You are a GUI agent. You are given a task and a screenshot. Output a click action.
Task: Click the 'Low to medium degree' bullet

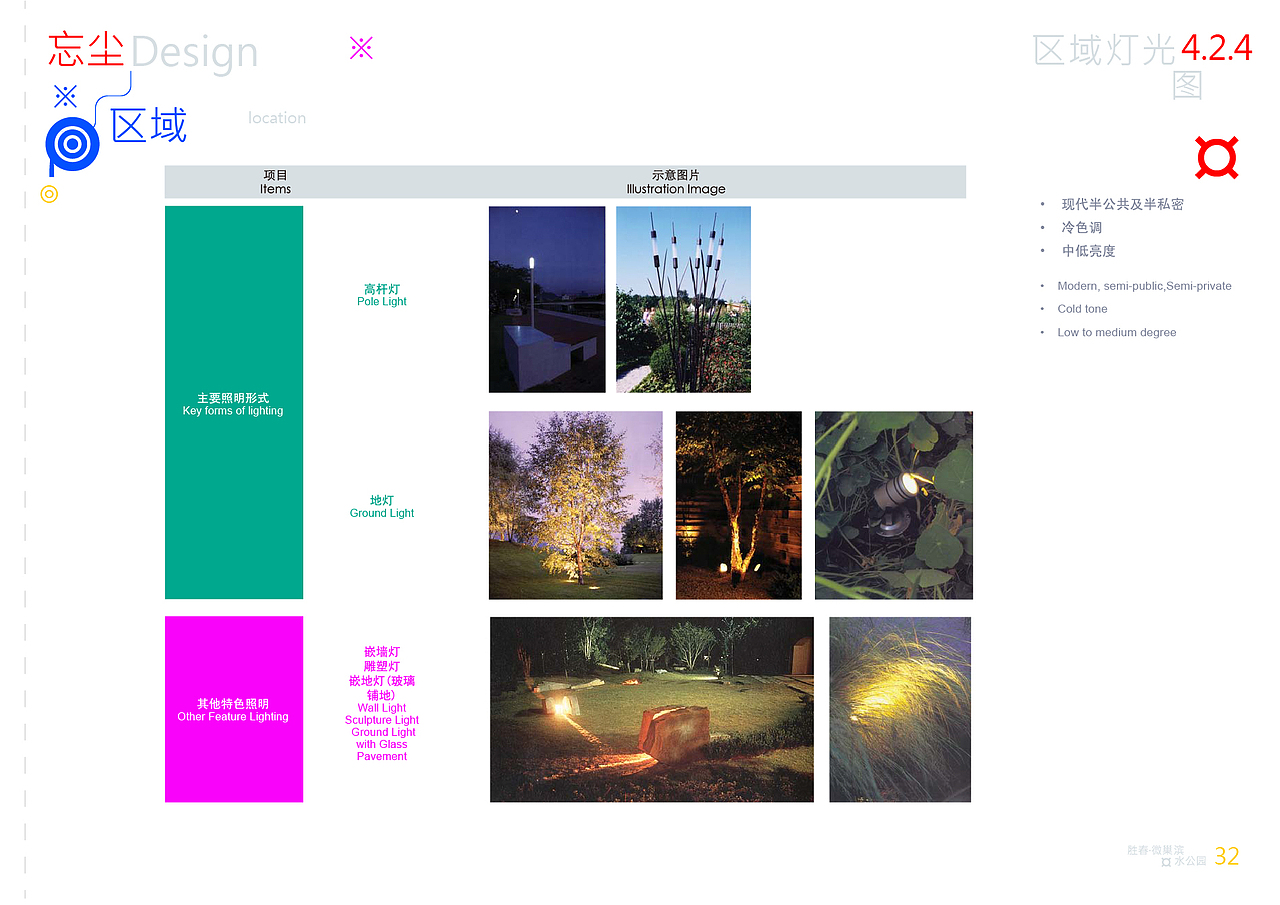[1117, 332]
